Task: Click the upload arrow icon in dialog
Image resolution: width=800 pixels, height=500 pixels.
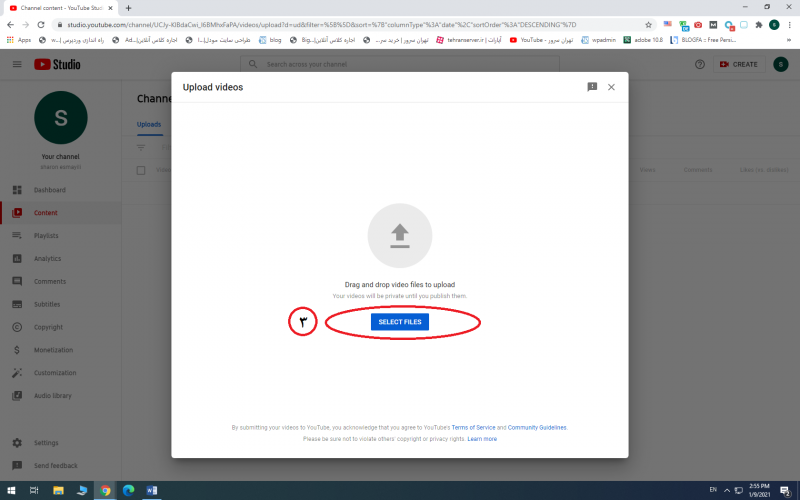Action: pos(399,235)
